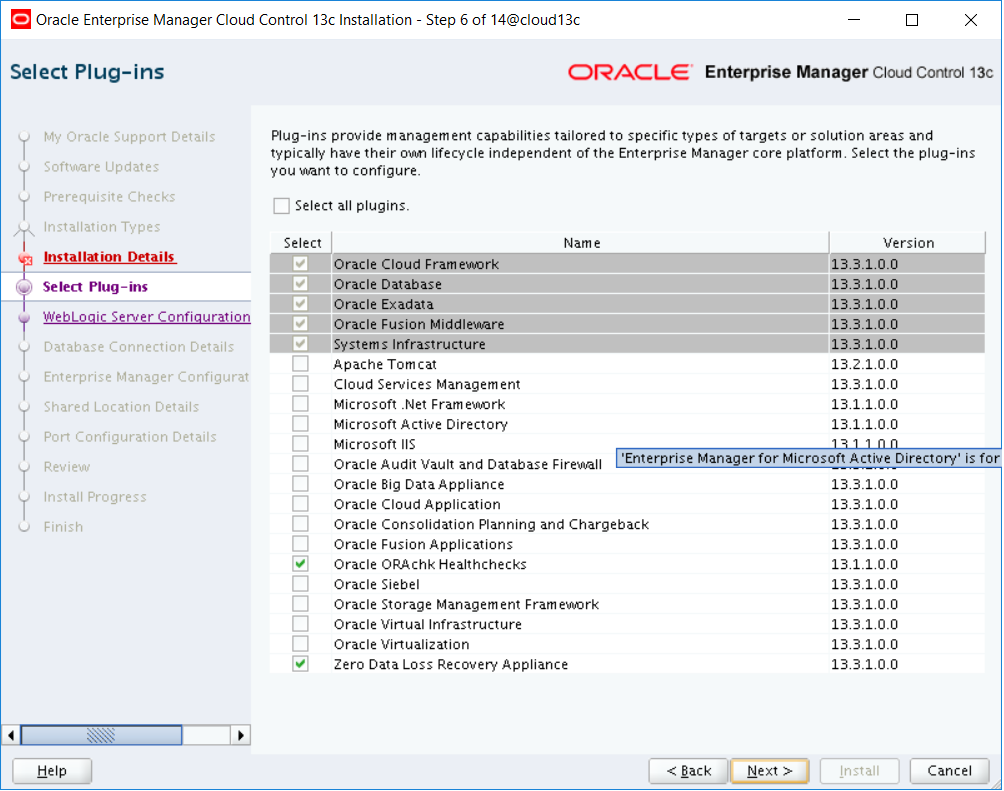This screenshot has width=1004, height=791.
Task: Uncheck the Oracle ORAchk Healthchecks checkbox
Action: (x=300, y=564)
